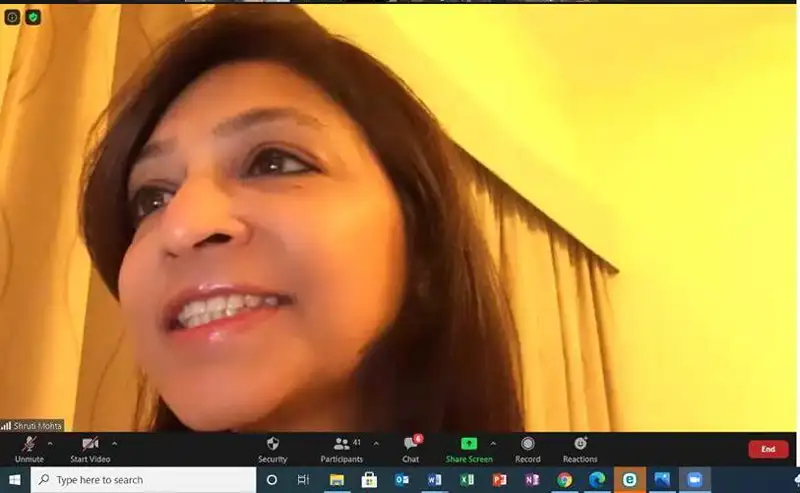Open Microsoft Word from the taskbar
800x493 pixels.
point(434,480)
